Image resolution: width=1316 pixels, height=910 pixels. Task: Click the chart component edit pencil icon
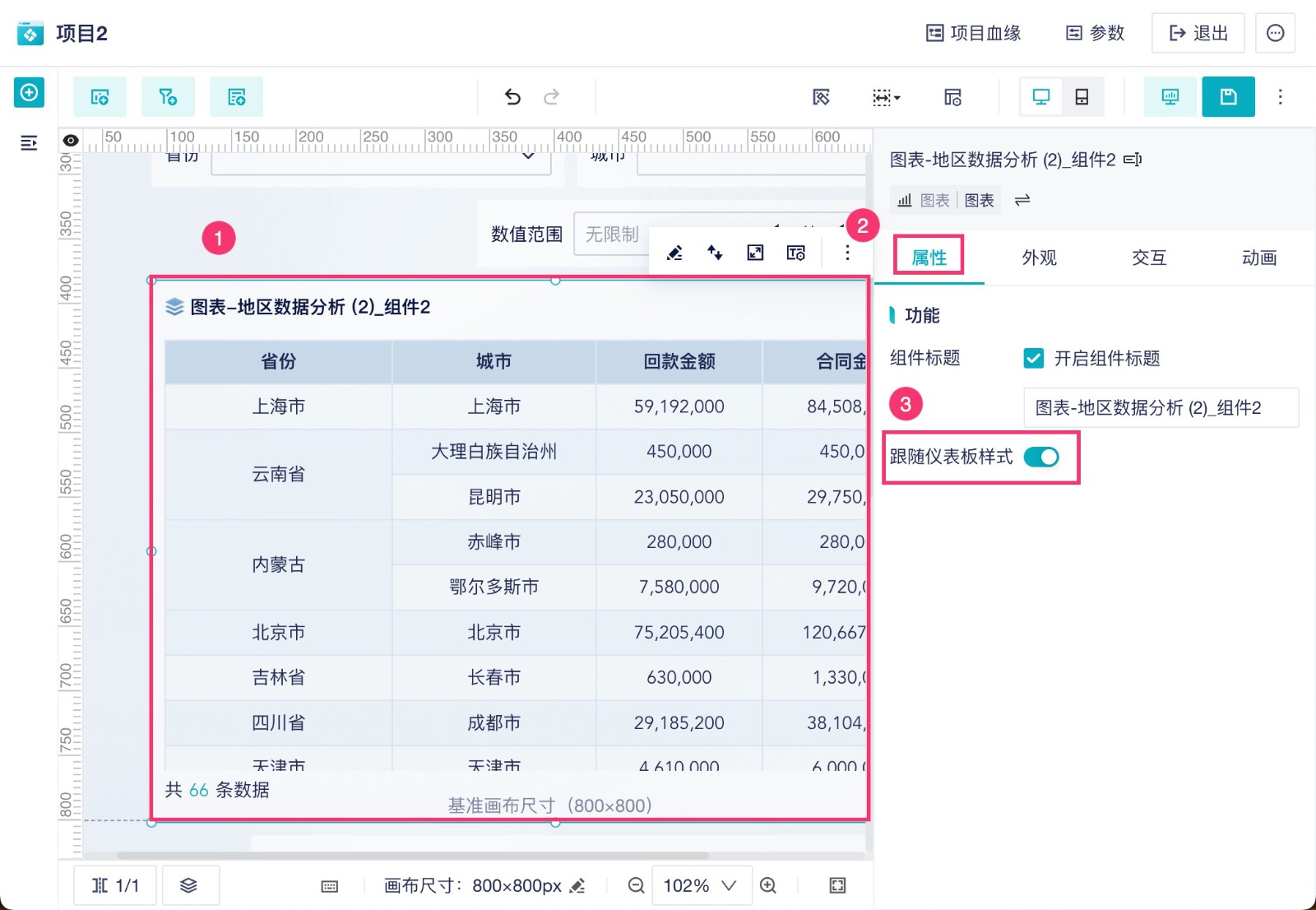[674, 253]
